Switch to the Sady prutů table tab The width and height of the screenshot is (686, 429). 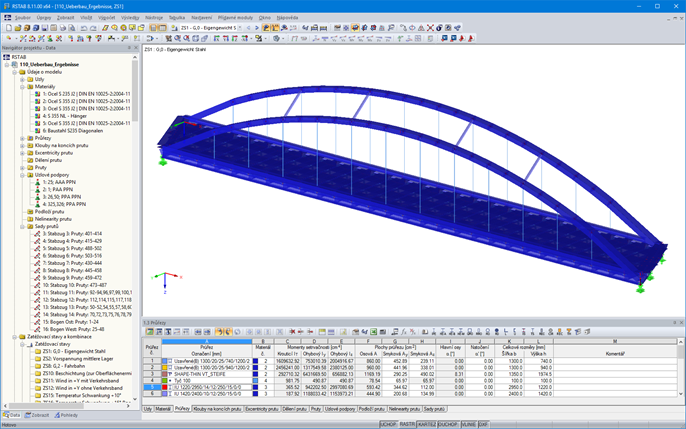[x=434, y=409]
